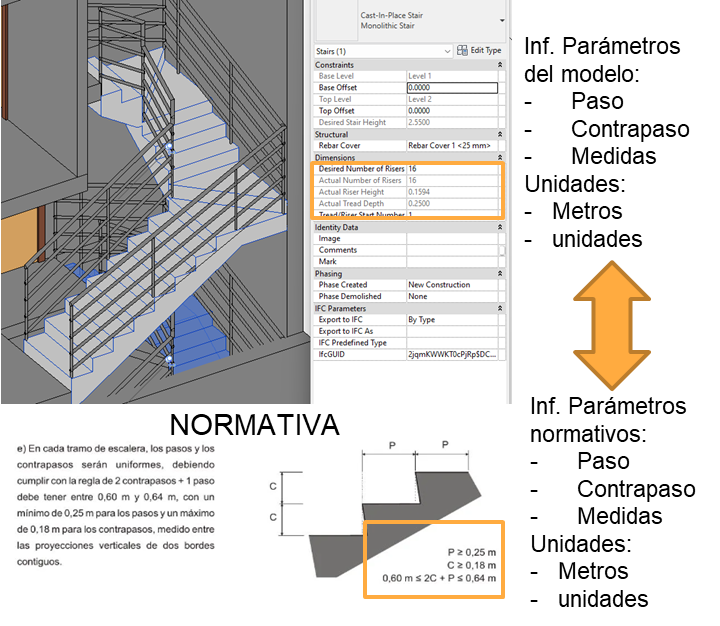Viewport: 720px width, 626px height.
Task: Click the Rebar Cover parameter label
Action: click(339, 146)
